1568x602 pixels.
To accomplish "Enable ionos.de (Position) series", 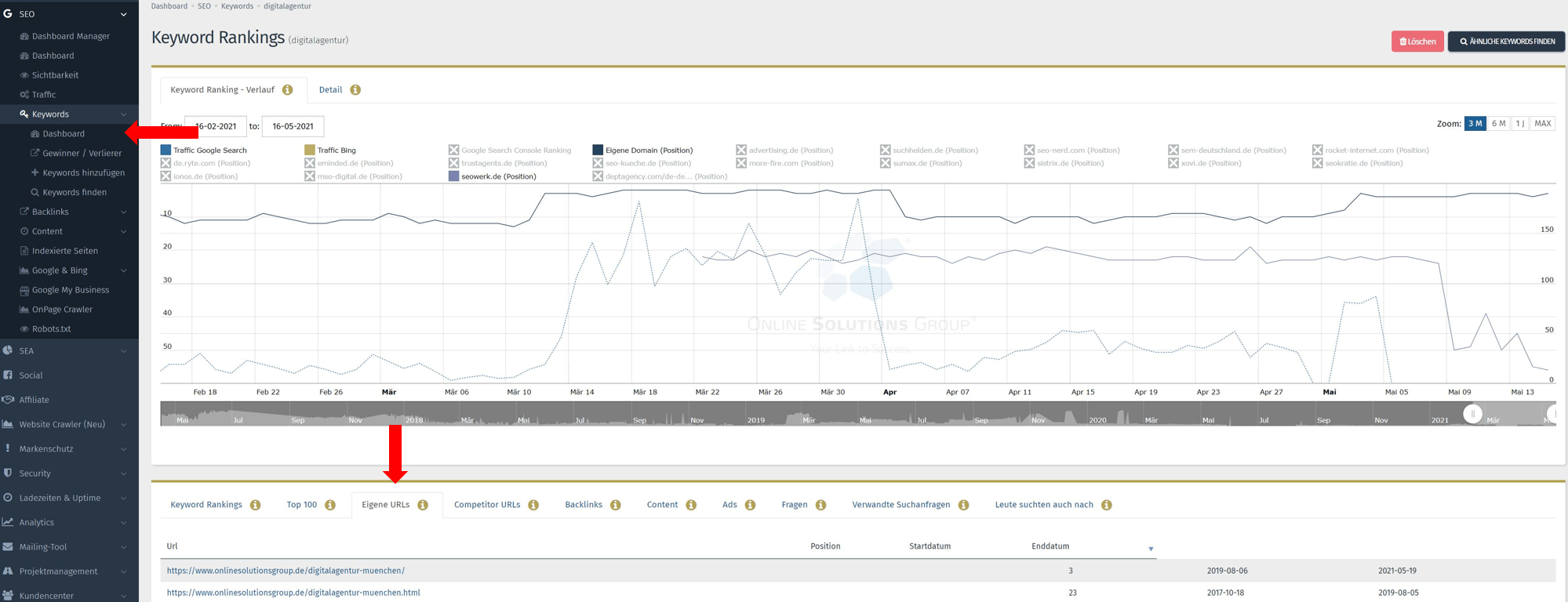I will [x=166, y=176].
